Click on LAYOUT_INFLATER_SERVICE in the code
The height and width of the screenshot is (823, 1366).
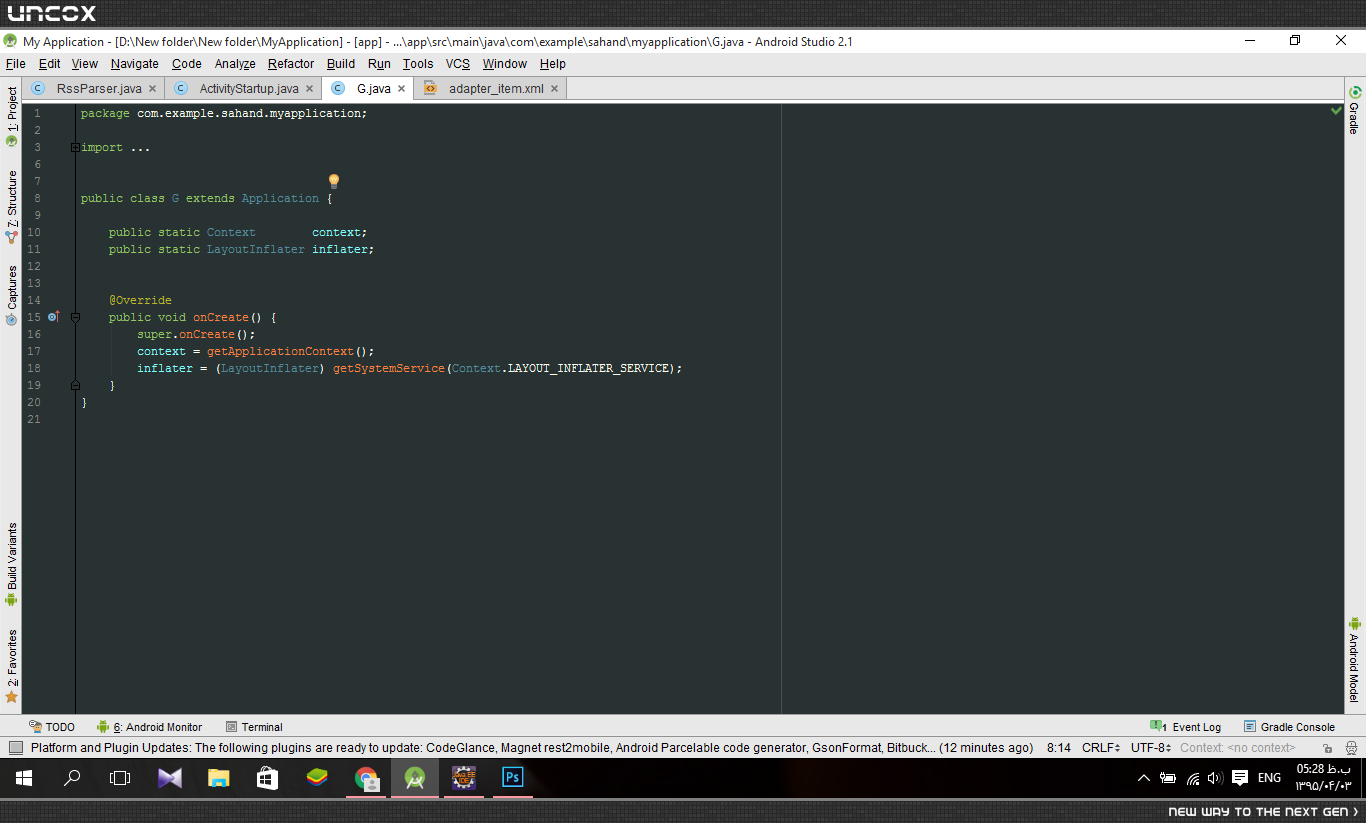(x=589, y=368)
